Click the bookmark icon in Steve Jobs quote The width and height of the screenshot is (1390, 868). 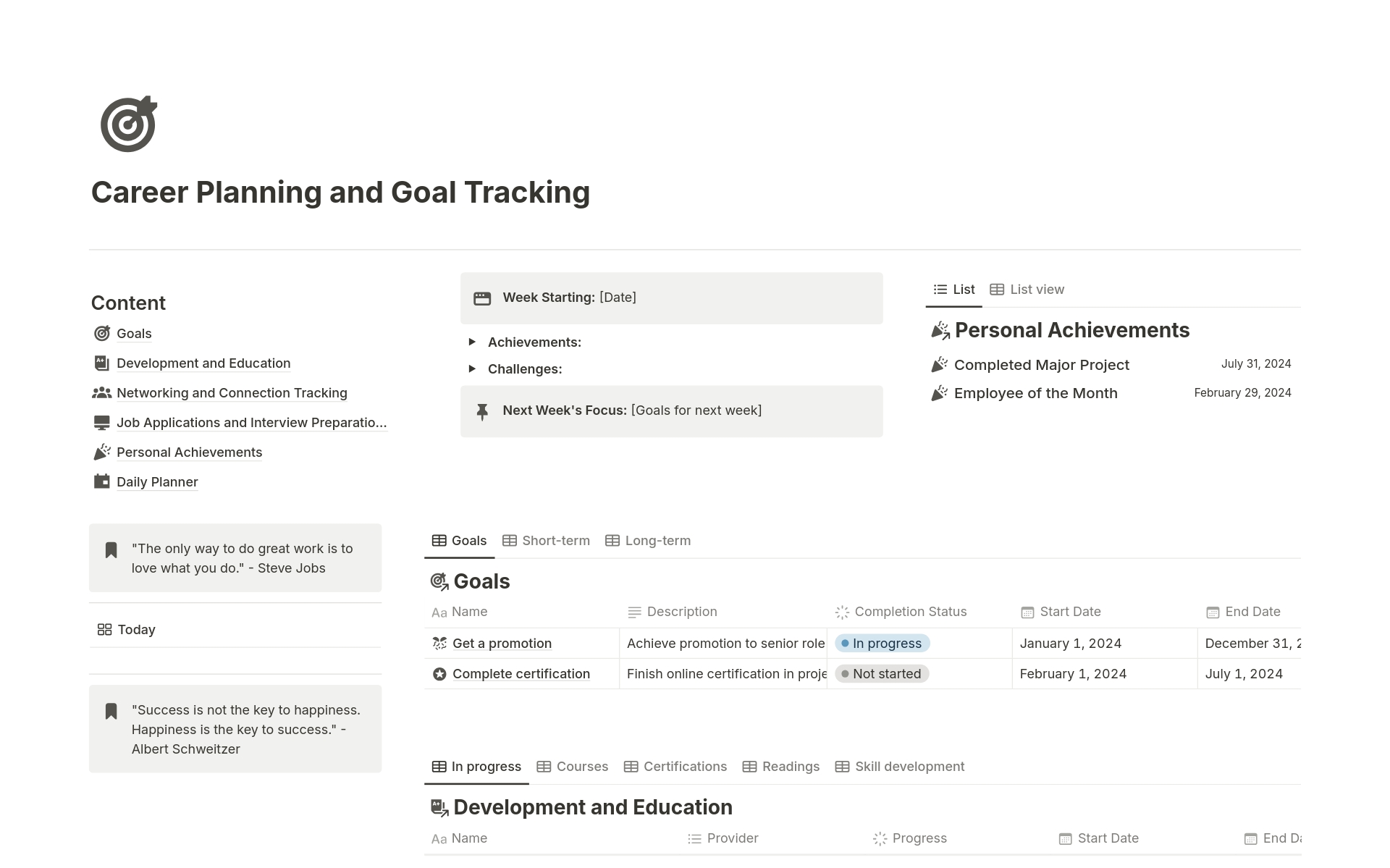(x=111, y=550)
